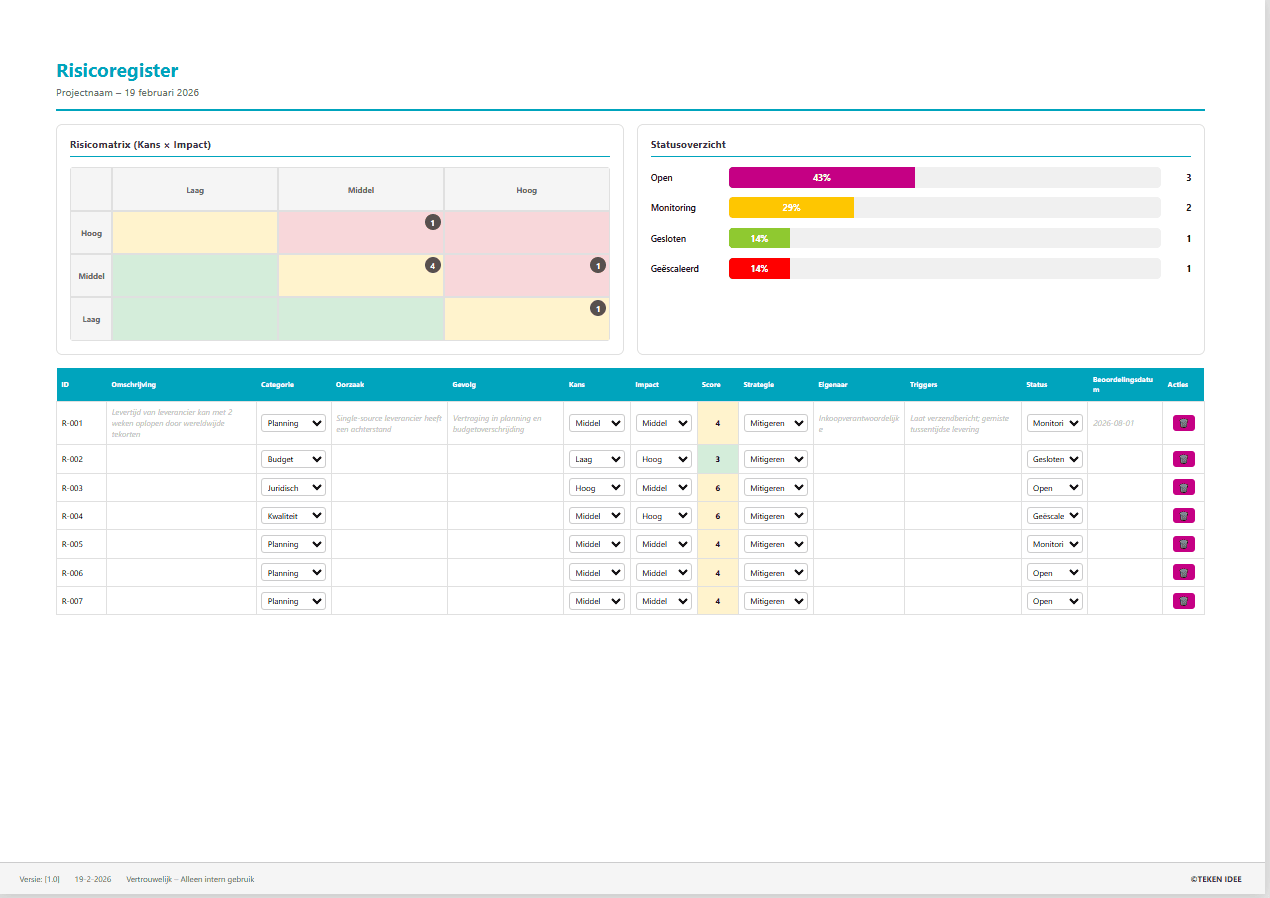The height and width of the screenshot is (898, 1270).
Task: Open the Gesloten status dropdown for R-002
Action: pyautogui.click(x=1054, y=458)
